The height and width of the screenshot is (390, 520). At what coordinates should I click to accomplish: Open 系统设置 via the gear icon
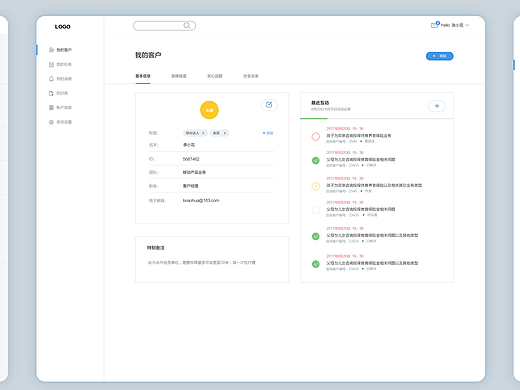51,122
